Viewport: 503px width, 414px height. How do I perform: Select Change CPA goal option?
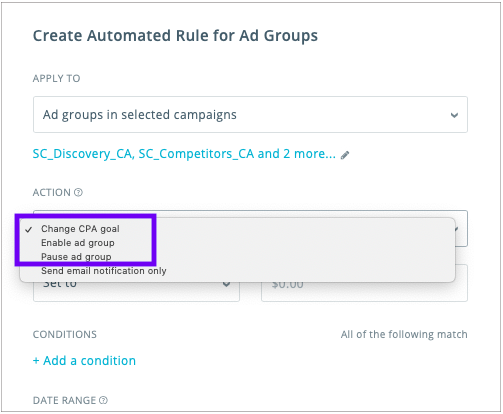point(80,229)
